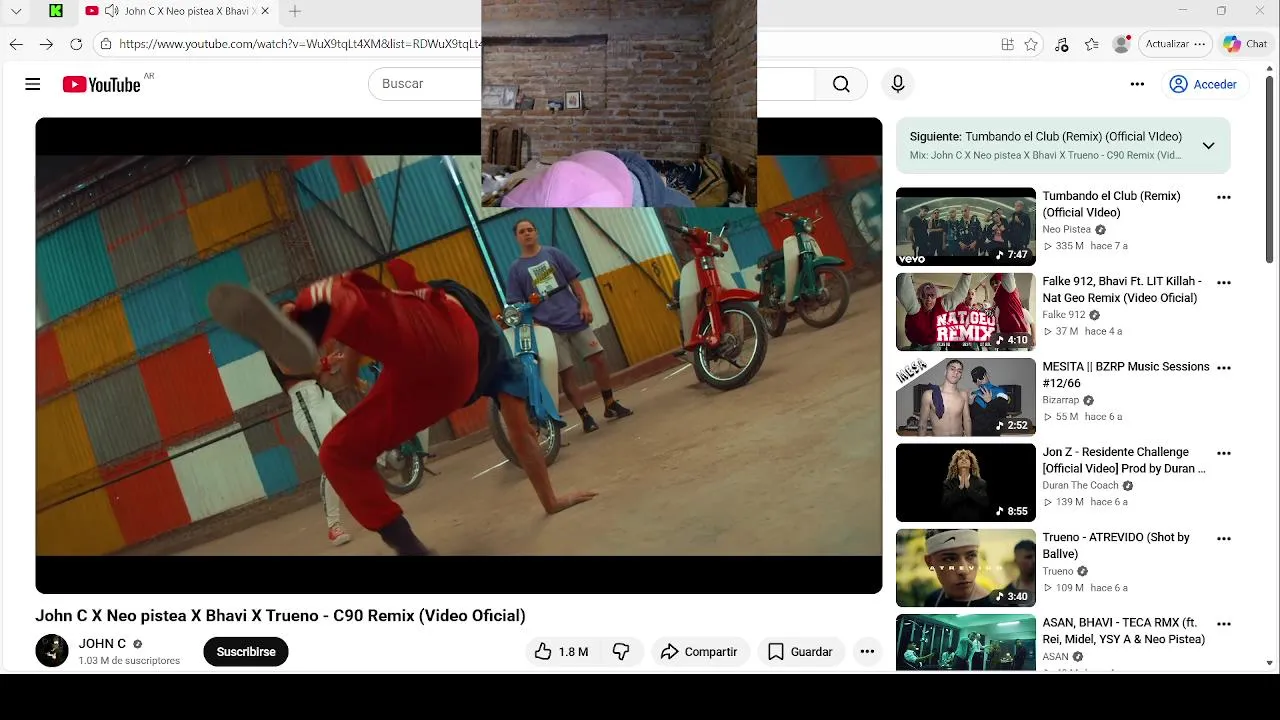The width and height of the screenshot is (1280, 720).
Task: Start voice search with microphone icon
Action: click(x=898, y=84)
